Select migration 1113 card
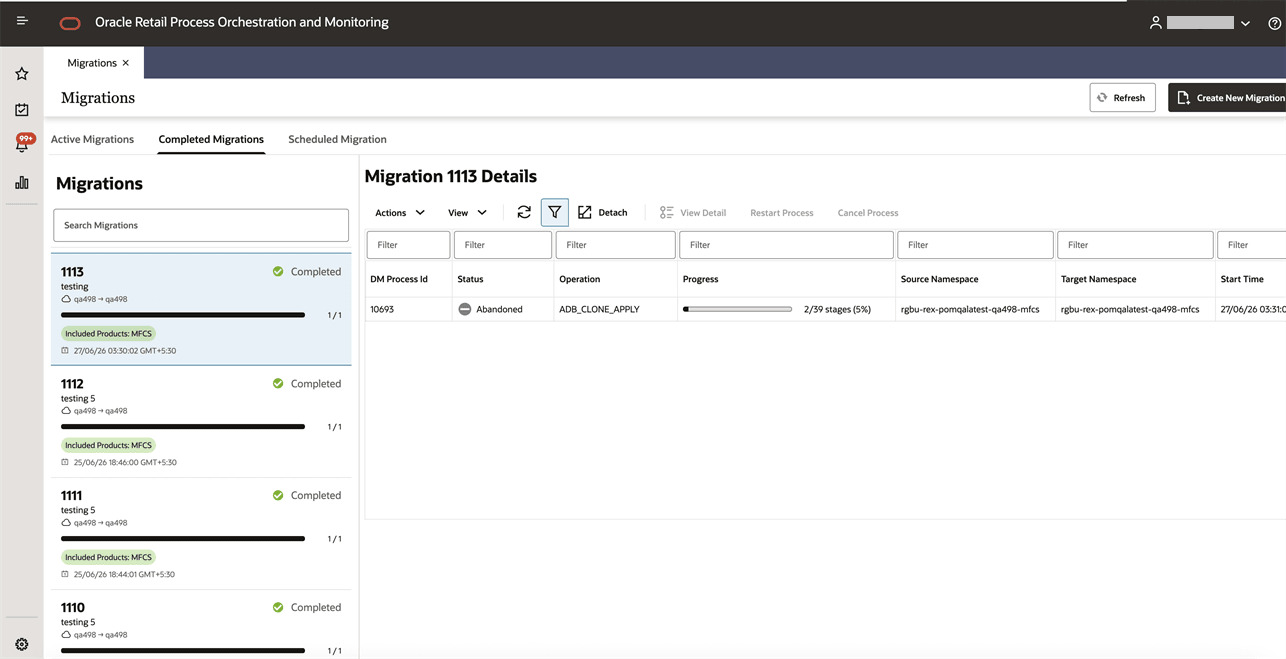 (x=201, y=309)
